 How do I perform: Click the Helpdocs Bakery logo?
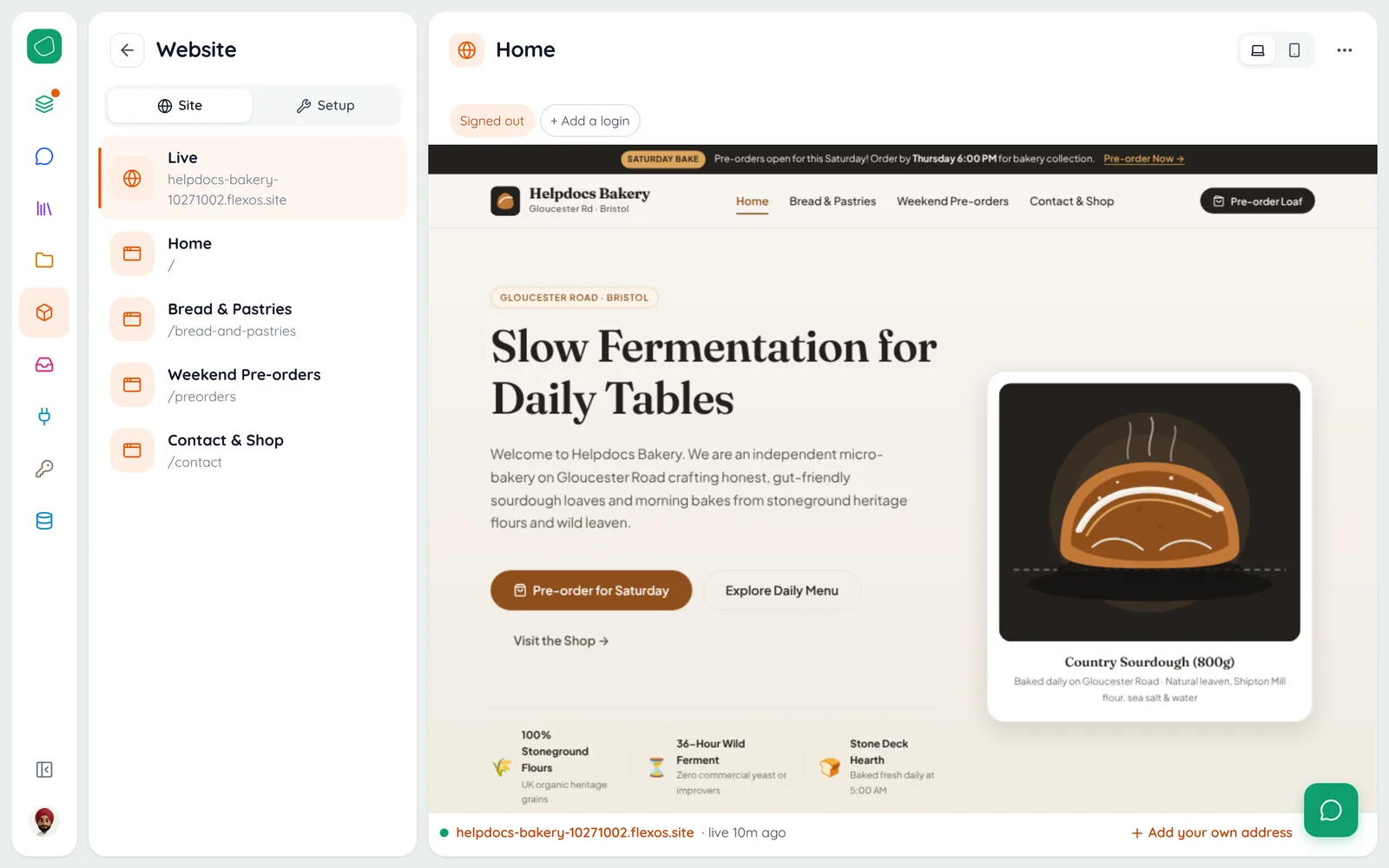[x=570, y=201]
